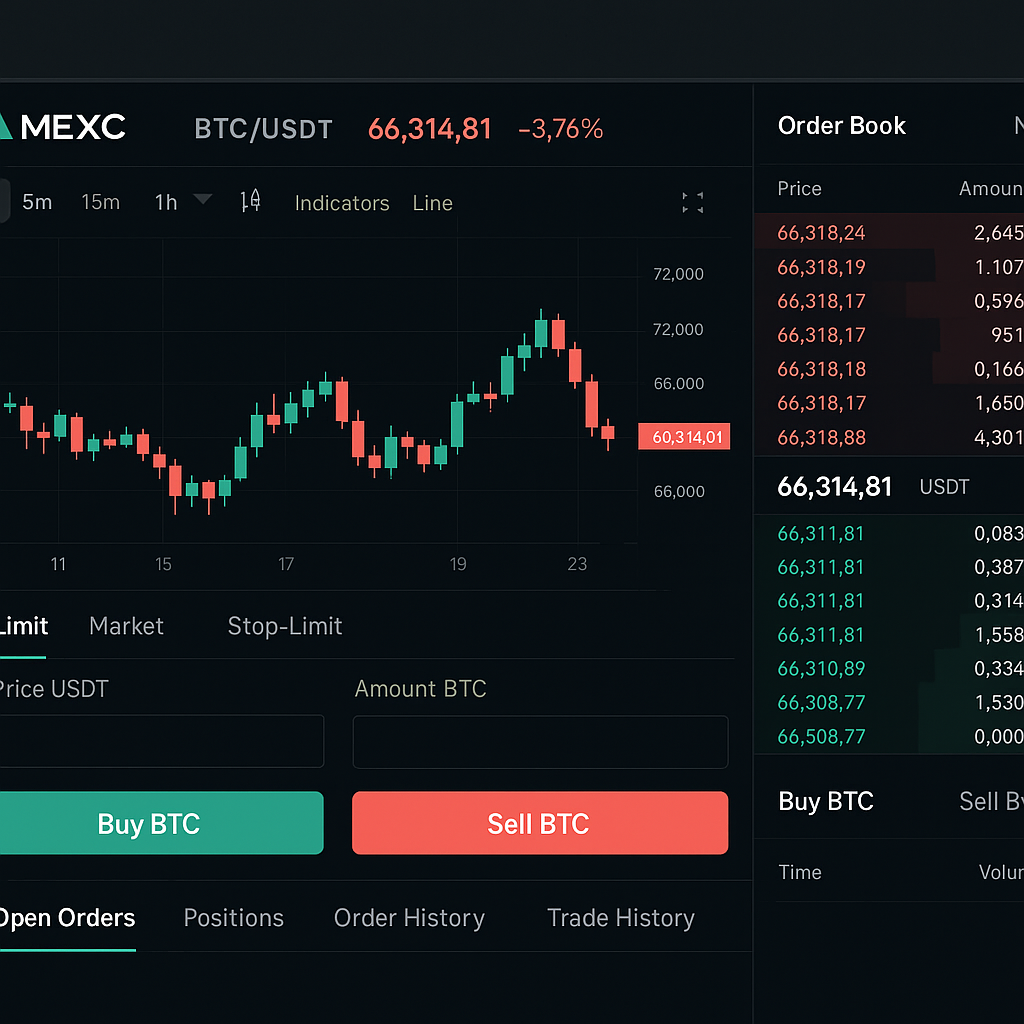Select the Market order tab
Viewport: 1024px width, 1024px height.
coord(126,626)
